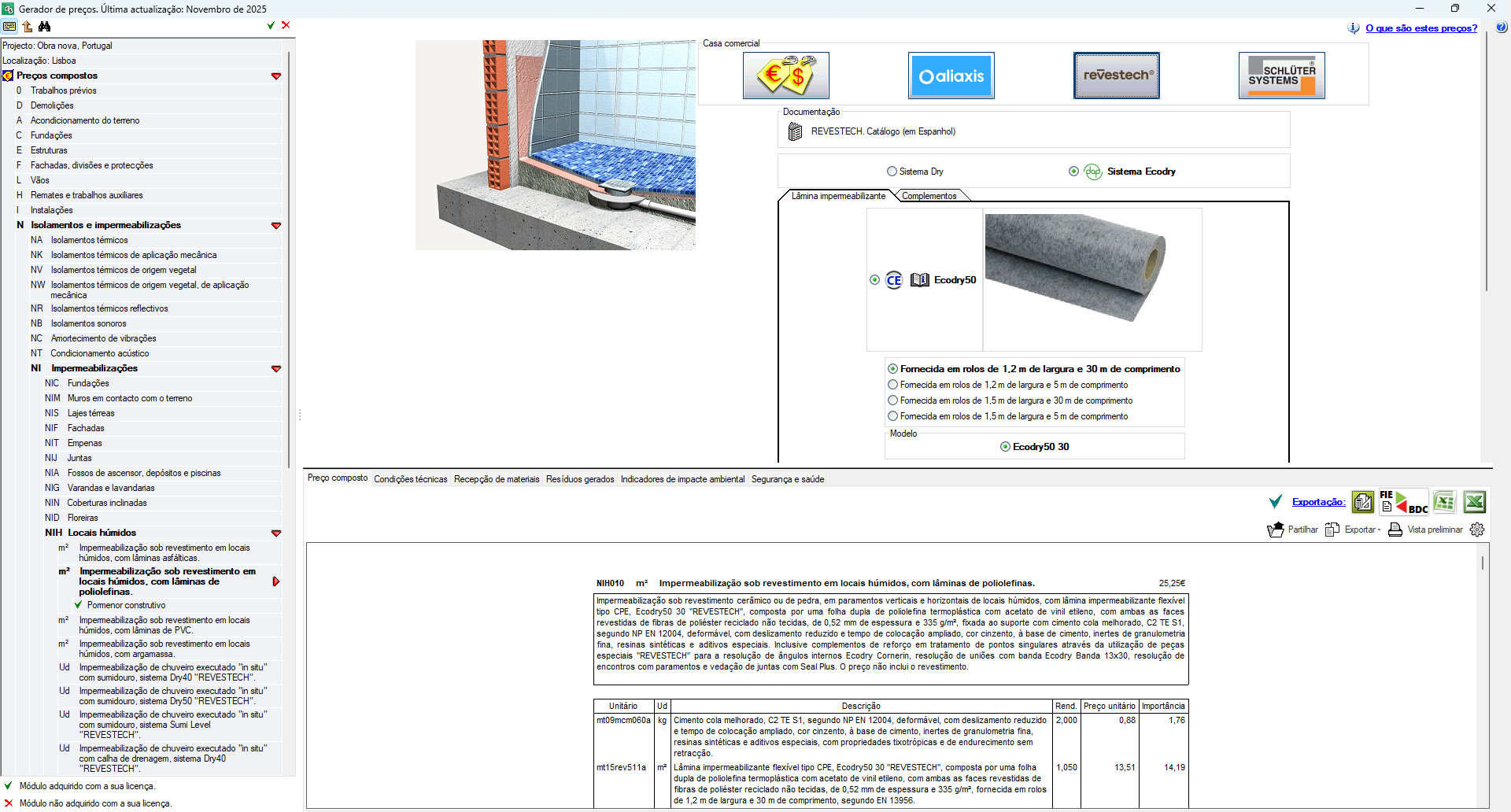Collapse the Preços compostos section arrow
Viewport: 1511px width, 812px height.
coord(276,76)
